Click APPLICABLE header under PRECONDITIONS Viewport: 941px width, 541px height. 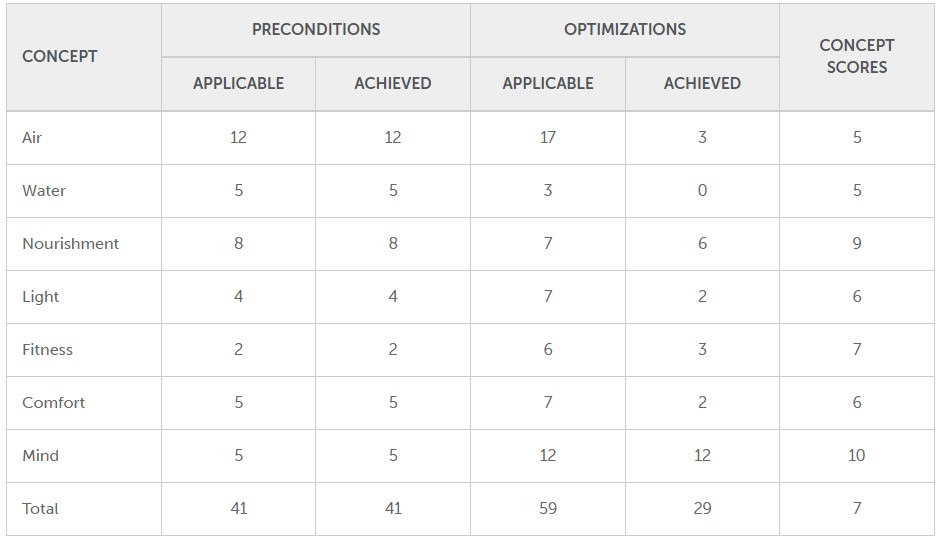click(x=238, y=84)
